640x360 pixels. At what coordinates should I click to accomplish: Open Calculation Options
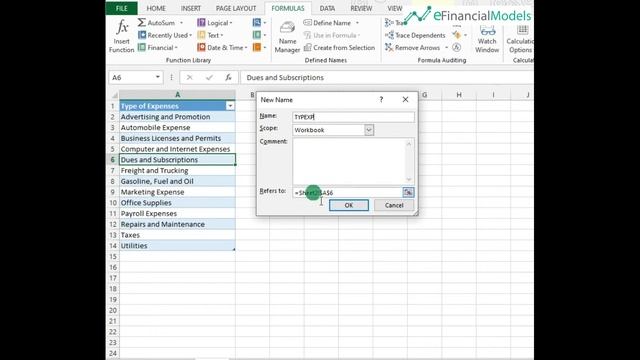click(520, 38)
